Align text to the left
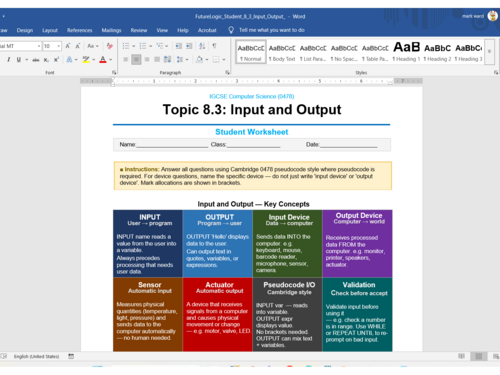This screenshot has width=500, height=375. point(126,60)
